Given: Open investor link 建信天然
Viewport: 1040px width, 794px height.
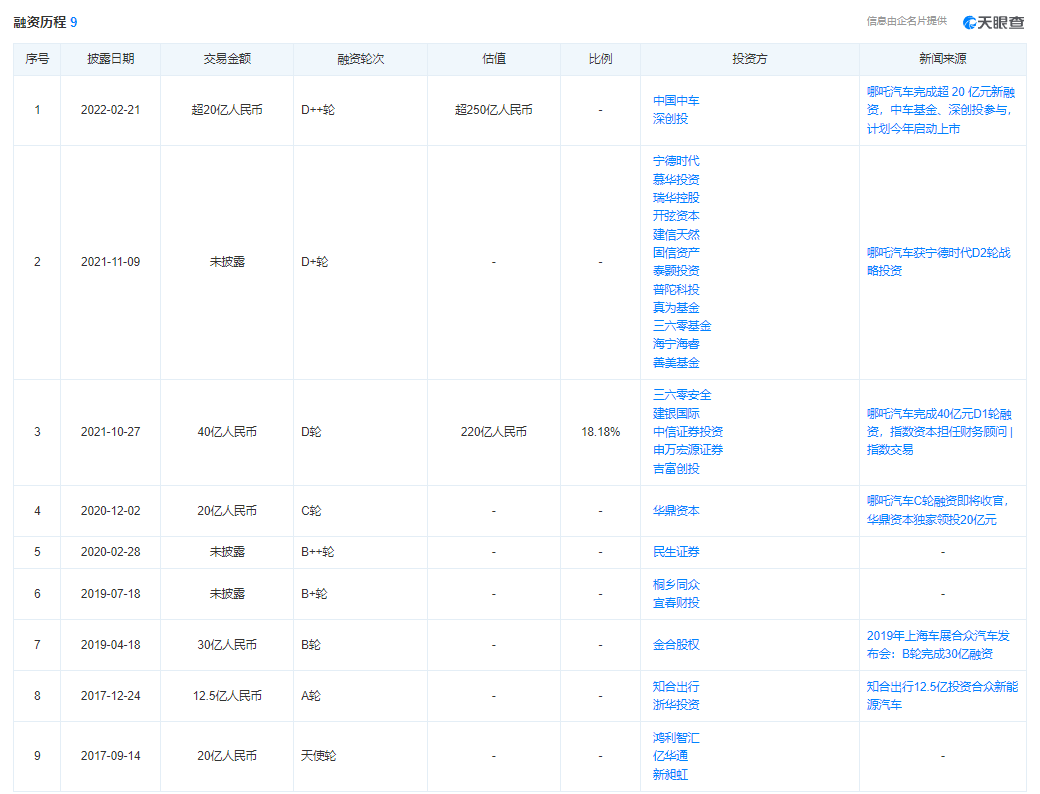Looking at the screenshot, I should click(x=676, y=235).
